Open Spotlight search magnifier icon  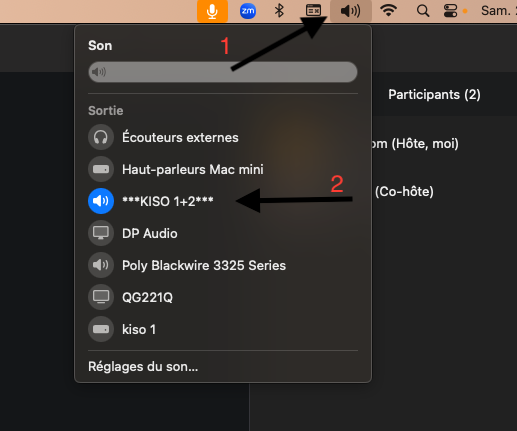(423, 11)
